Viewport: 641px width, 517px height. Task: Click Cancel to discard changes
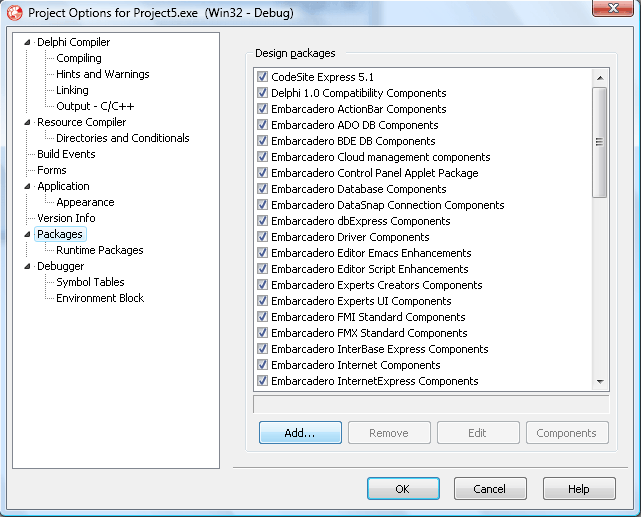(x=490, y=489)
